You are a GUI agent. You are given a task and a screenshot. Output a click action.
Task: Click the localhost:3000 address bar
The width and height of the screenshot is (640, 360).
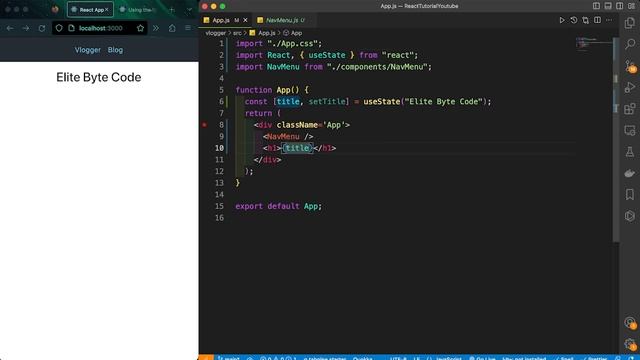100,28
